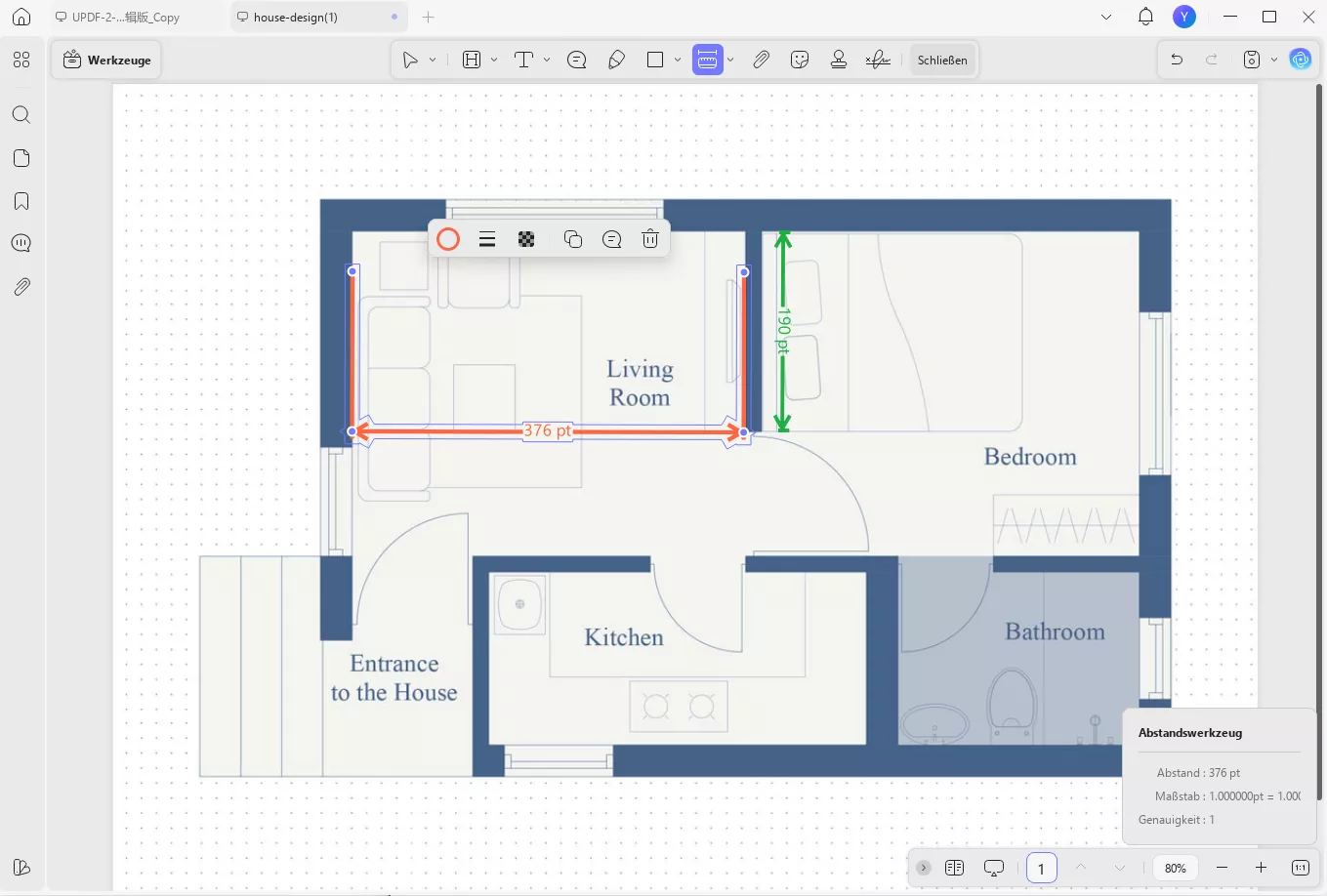
Task: Select the stamp tool
Action: click(x=838, y=60)
